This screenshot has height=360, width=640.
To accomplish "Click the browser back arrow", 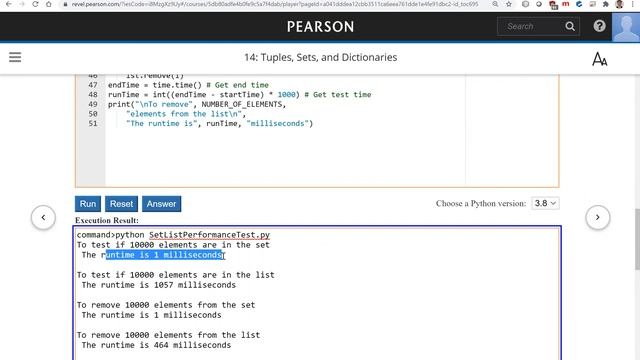I will click(9, 4).
